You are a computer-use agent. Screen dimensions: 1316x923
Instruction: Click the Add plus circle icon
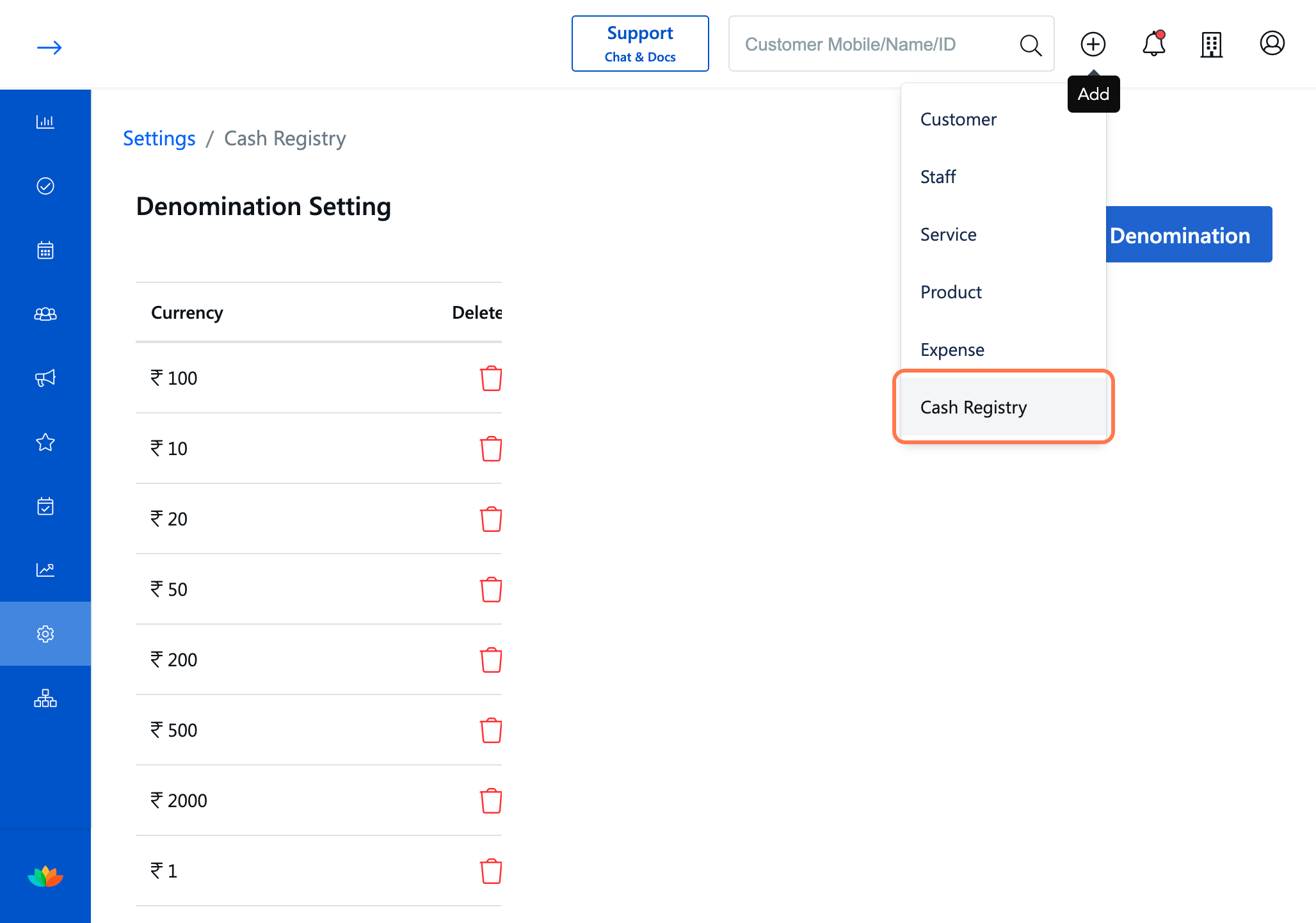click(1093, 44)
